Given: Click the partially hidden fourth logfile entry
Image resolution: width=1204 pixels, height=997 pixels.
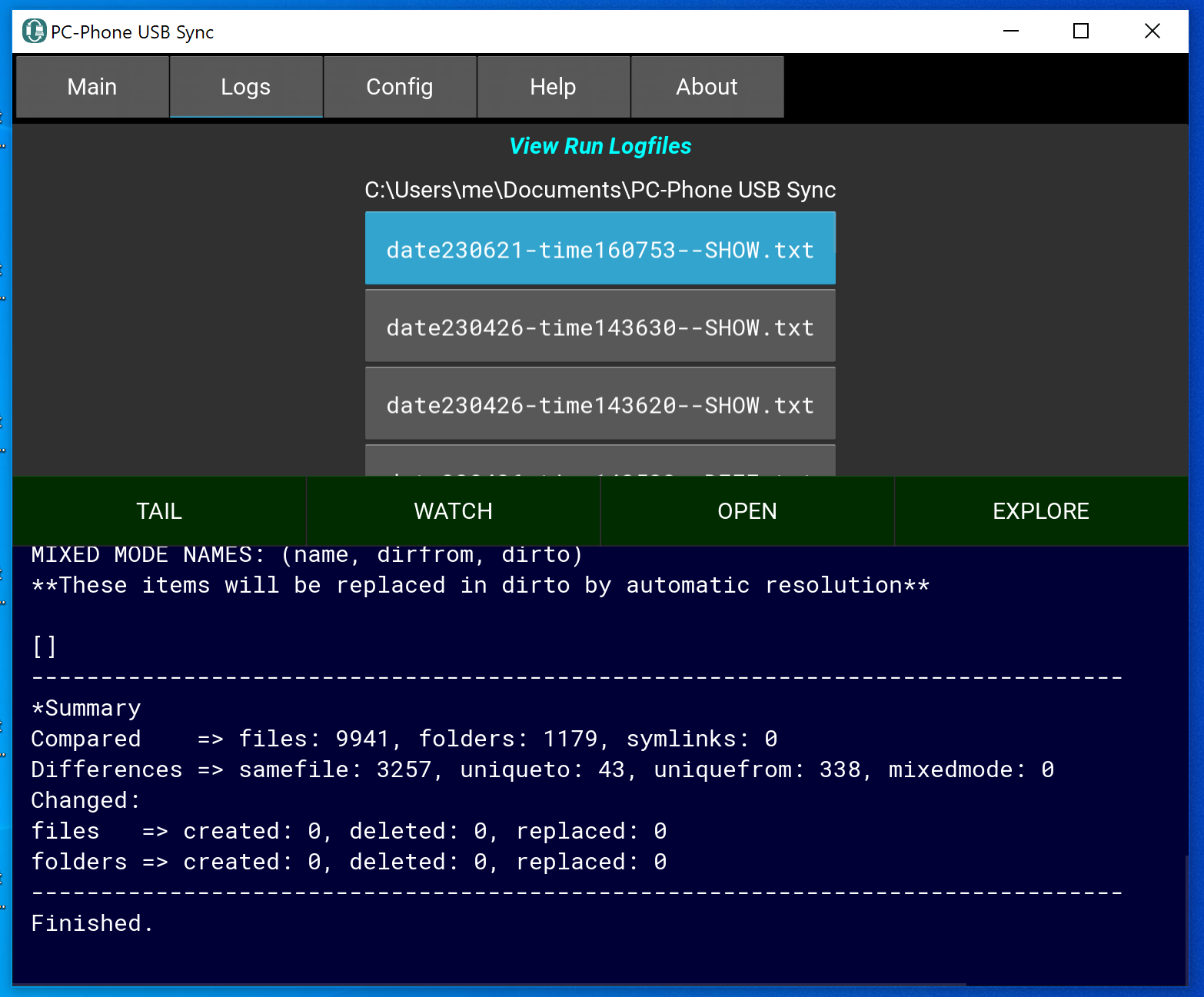Looking at the screenshot, I should click(600, 460).
